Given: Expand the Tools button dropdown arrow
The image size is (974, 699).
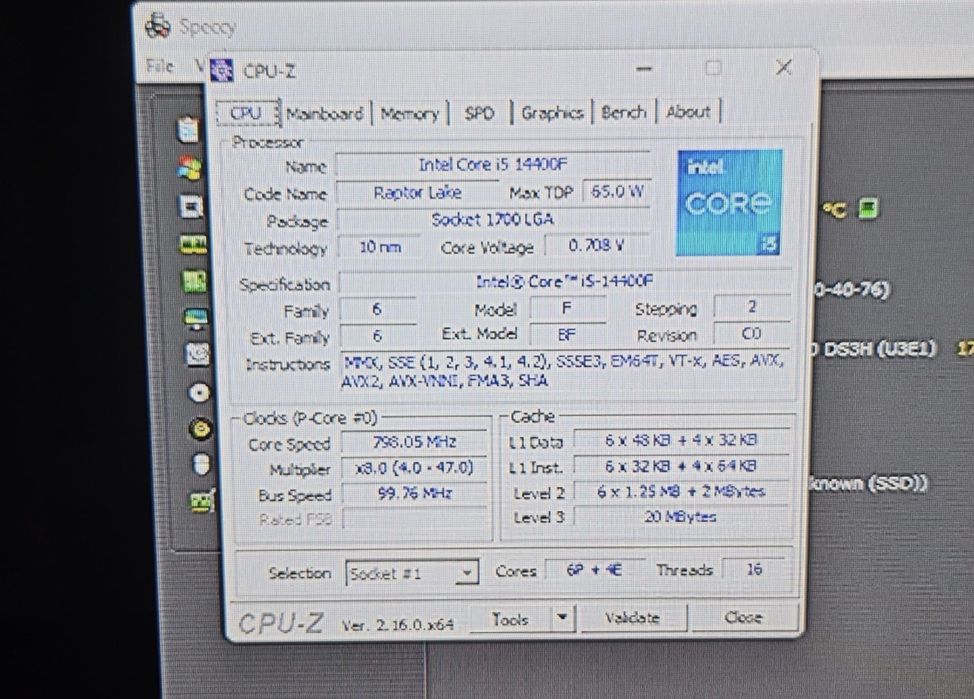Looking at the screenshot, I should [562, 618].
